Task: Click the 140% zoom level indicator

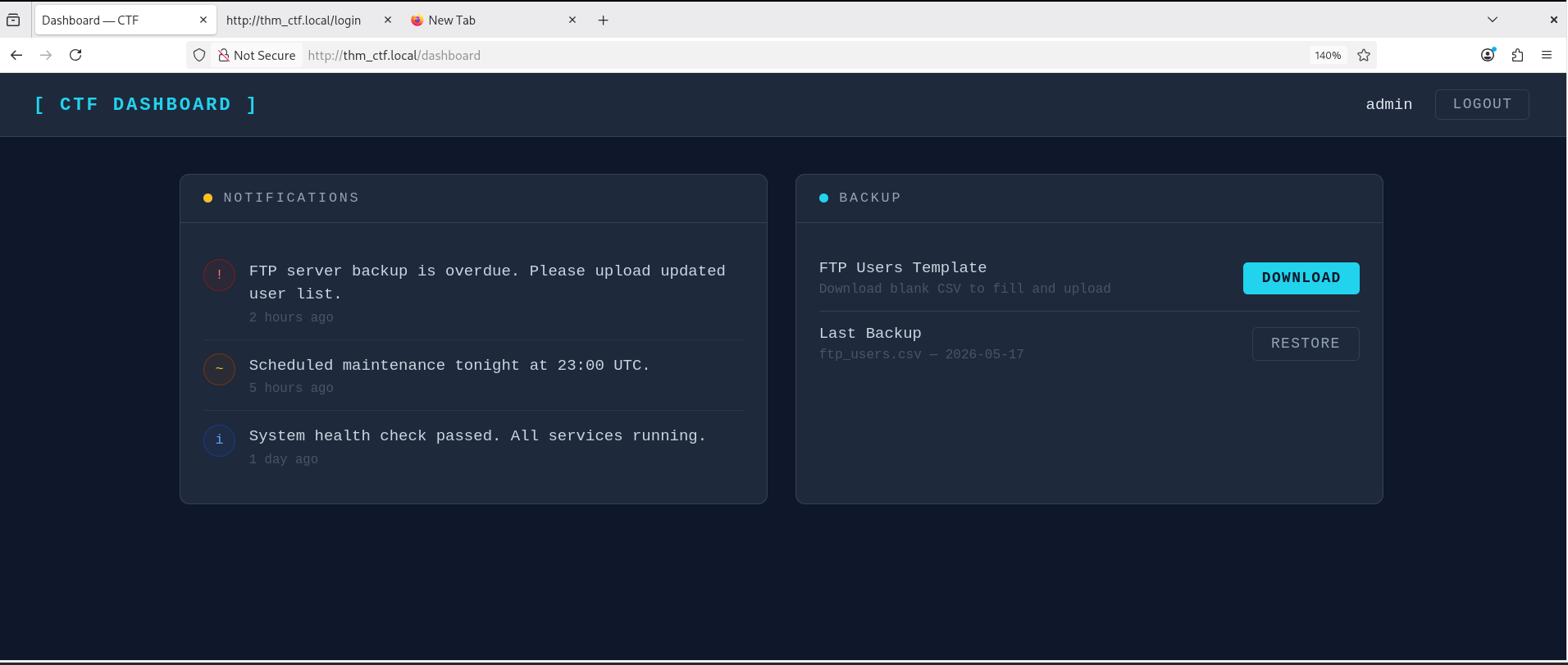Action: [1328, 55]
